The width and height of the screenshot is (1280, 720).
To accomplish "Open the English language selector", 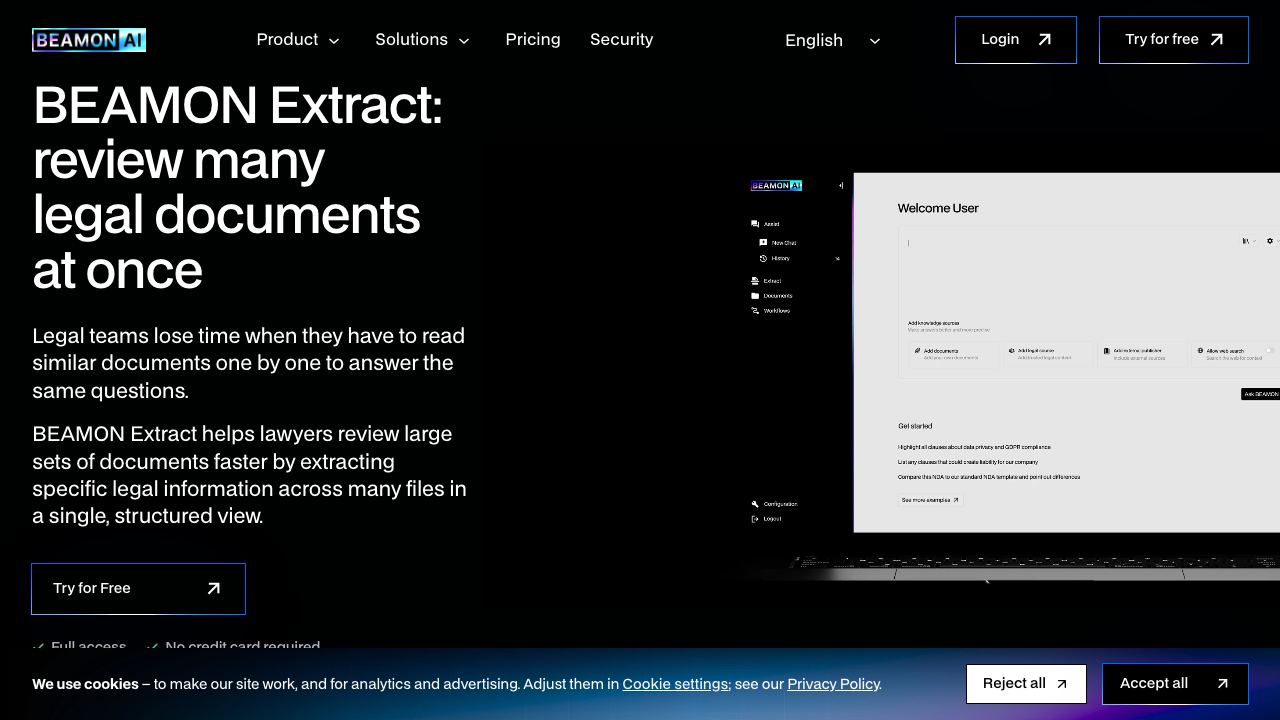I will click(832, 40).
